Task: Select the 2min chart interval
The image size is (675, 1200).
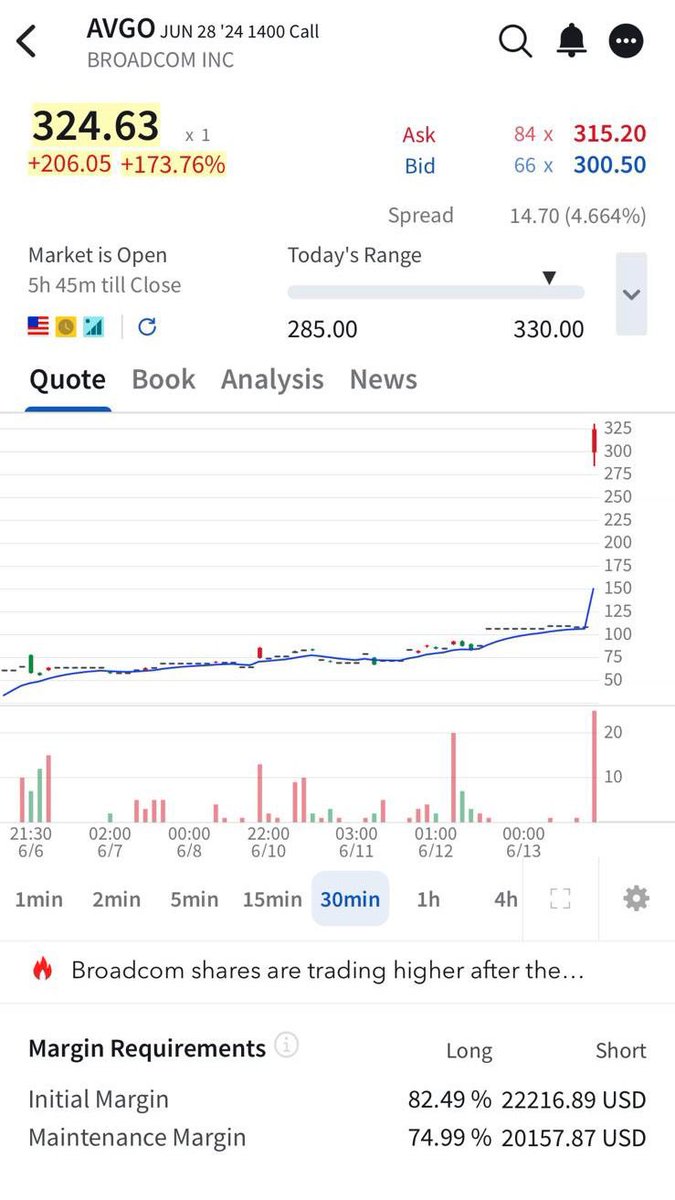Action: 116,899
